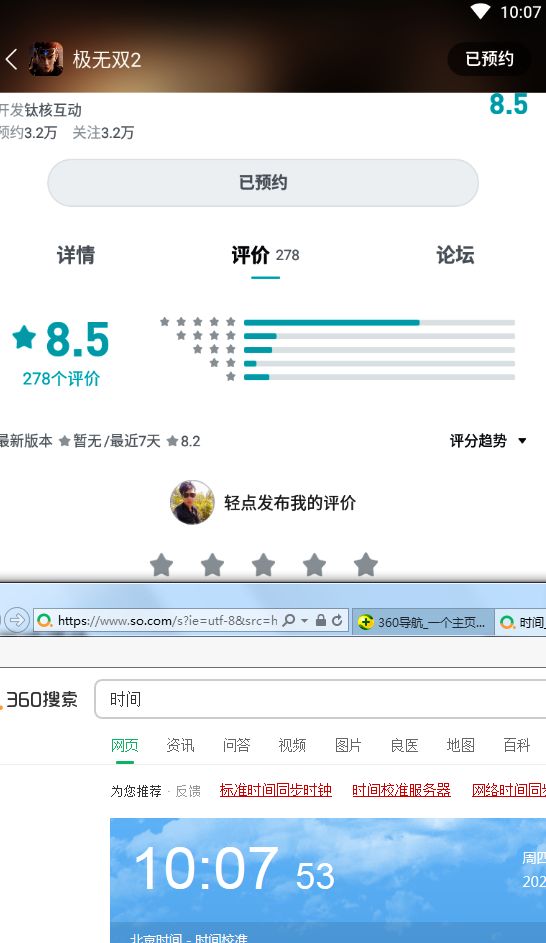Tap the wide 已预约 button below developer info
This screenshot has width=546, height=943.
[x=263, y=183]
